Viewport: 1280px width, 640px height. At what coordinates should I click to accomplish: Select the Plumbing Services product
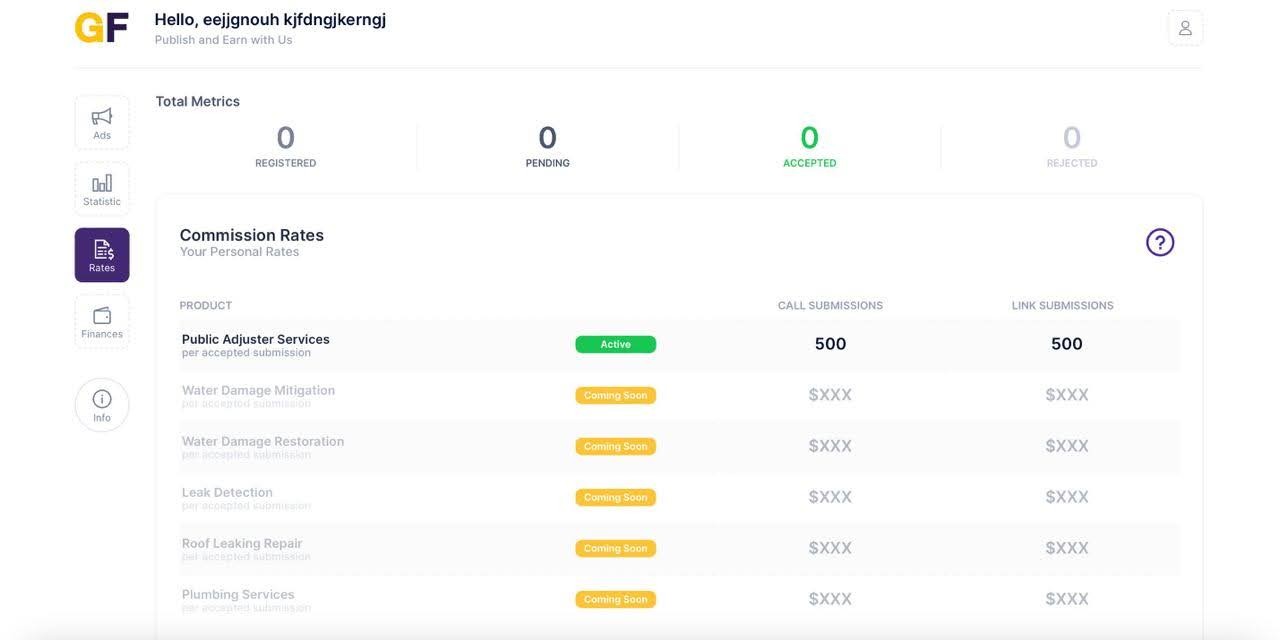pos(238,594)
